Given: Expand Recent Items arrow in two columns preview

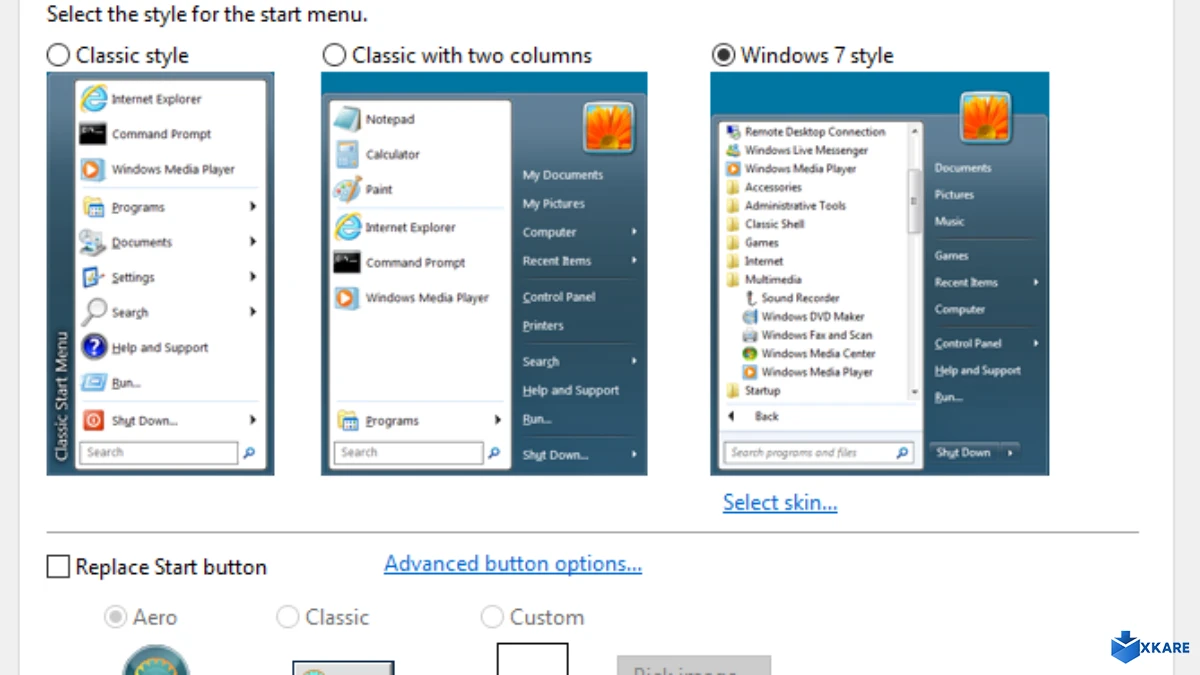Looking at the screenshot, I should point(635,260).
